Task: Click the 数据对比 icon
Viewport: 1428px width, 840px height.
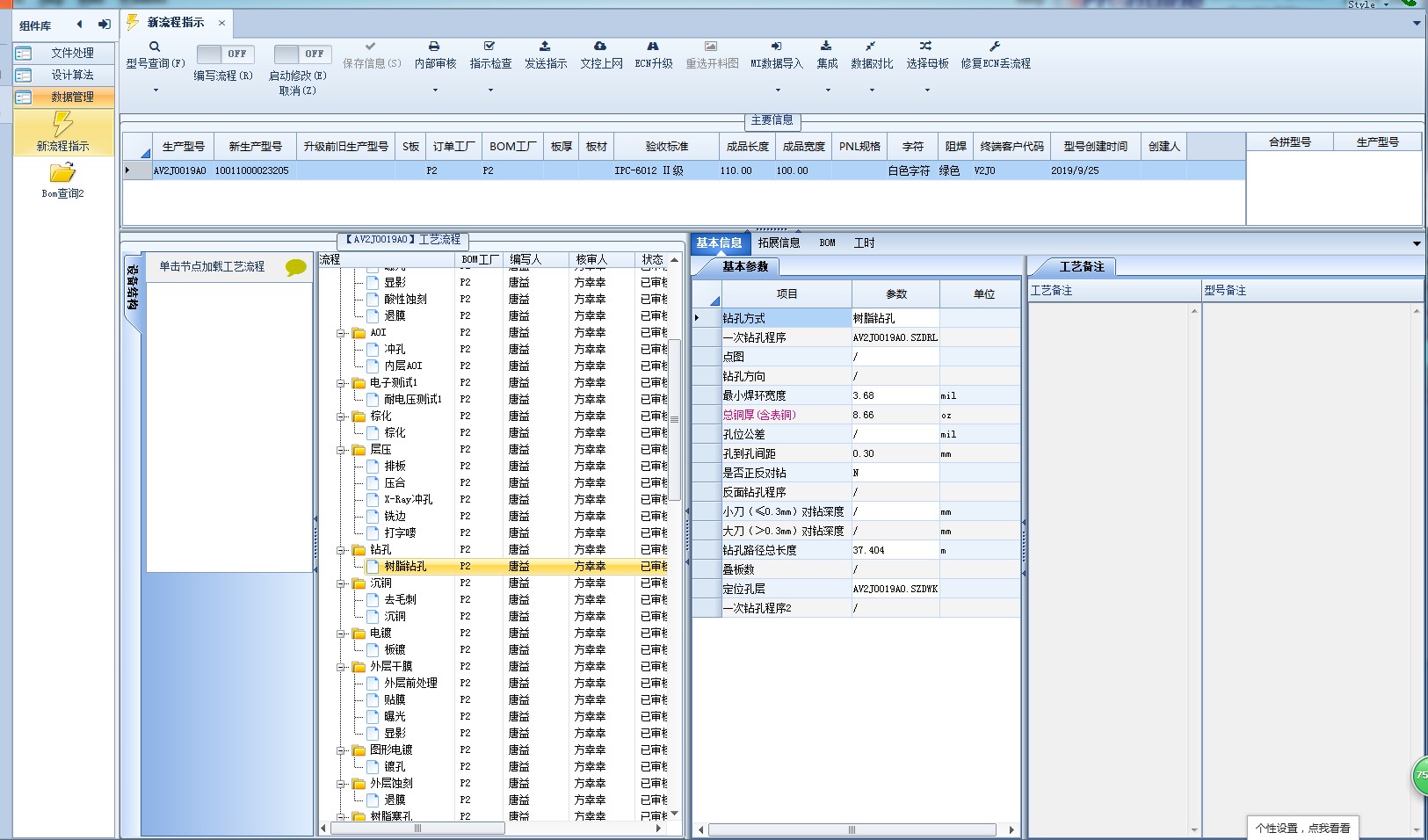Action: coord(871,46)
